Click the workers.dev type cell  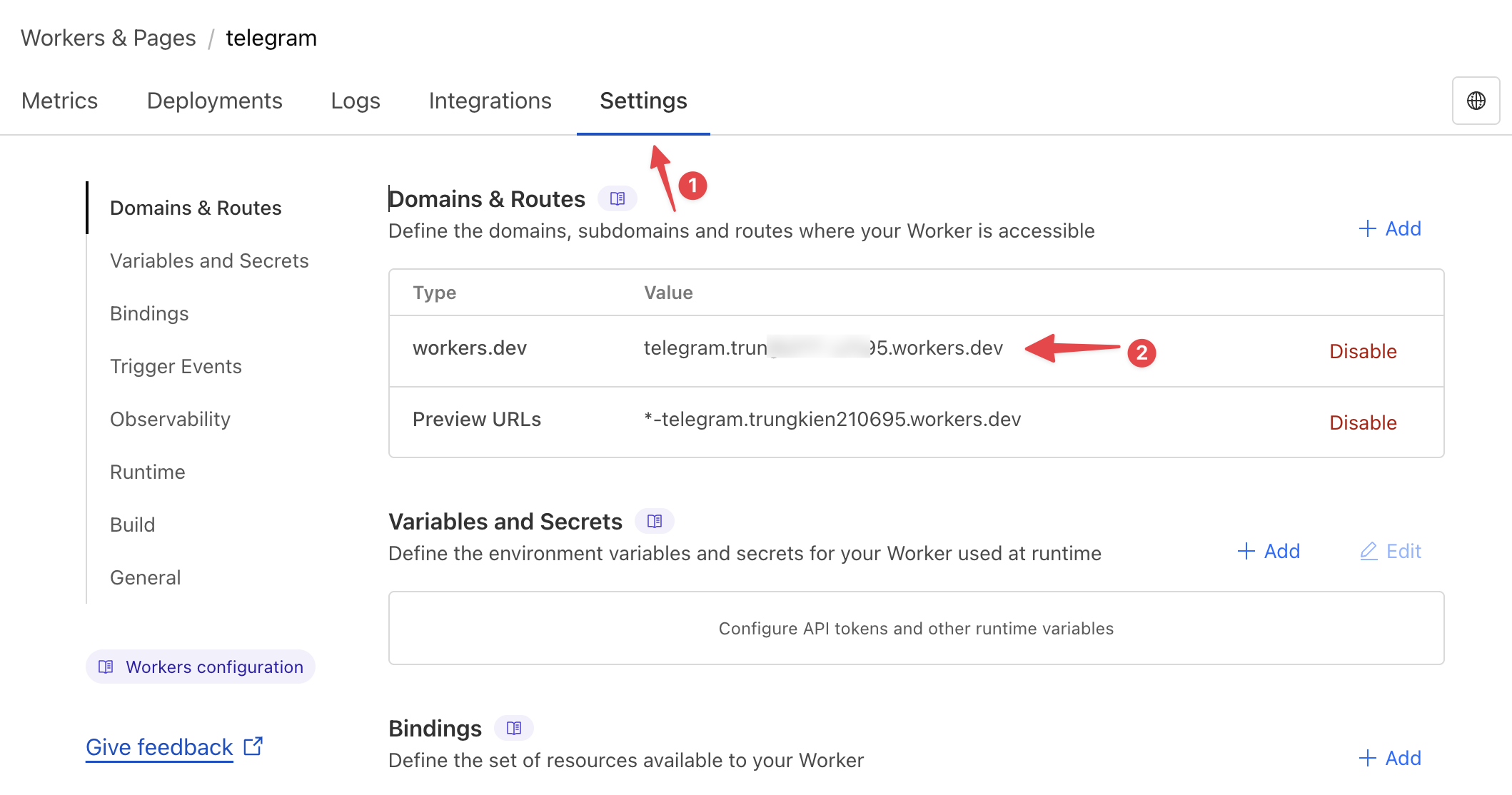[470, 348]
